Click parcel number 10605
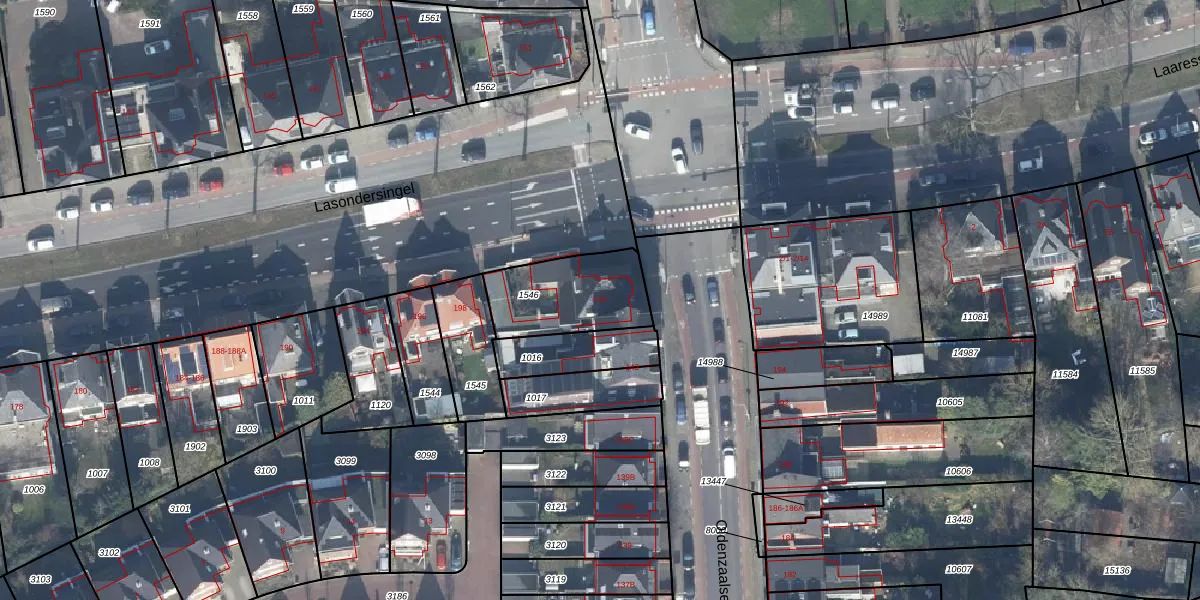The width and height of the screenshot is (1200, 600). coord(950,402)
